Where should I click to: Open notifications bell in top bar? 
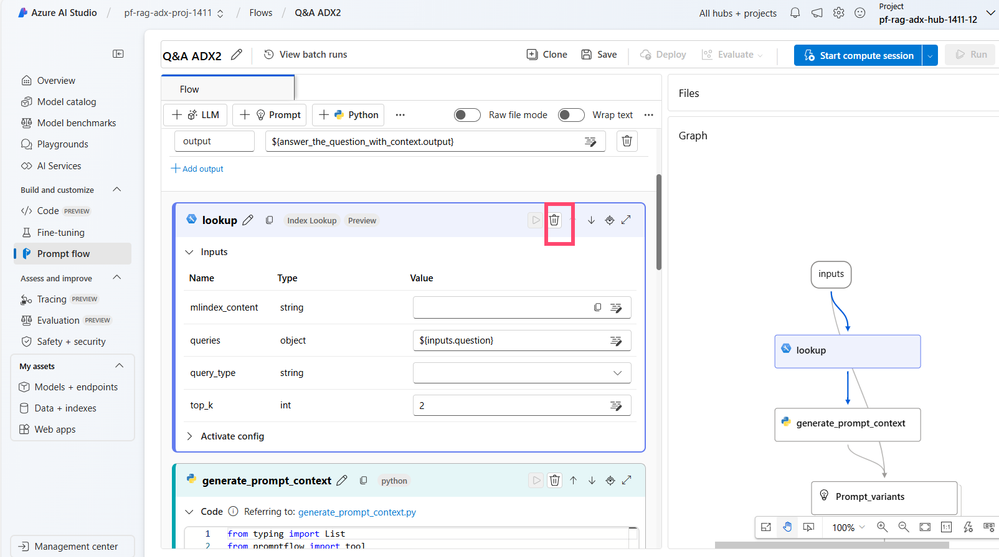click(x=794, y=13)
